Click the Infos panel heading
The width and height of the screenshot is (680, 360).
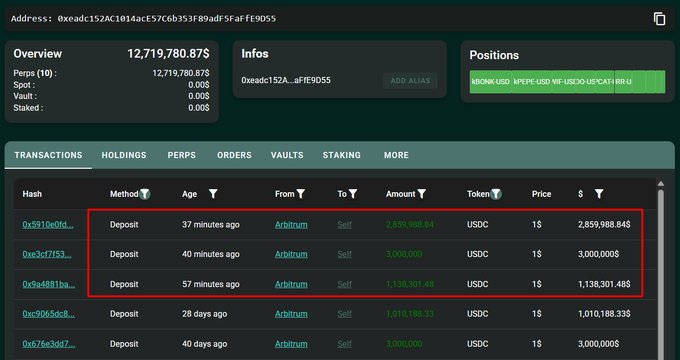coord(255,54)
